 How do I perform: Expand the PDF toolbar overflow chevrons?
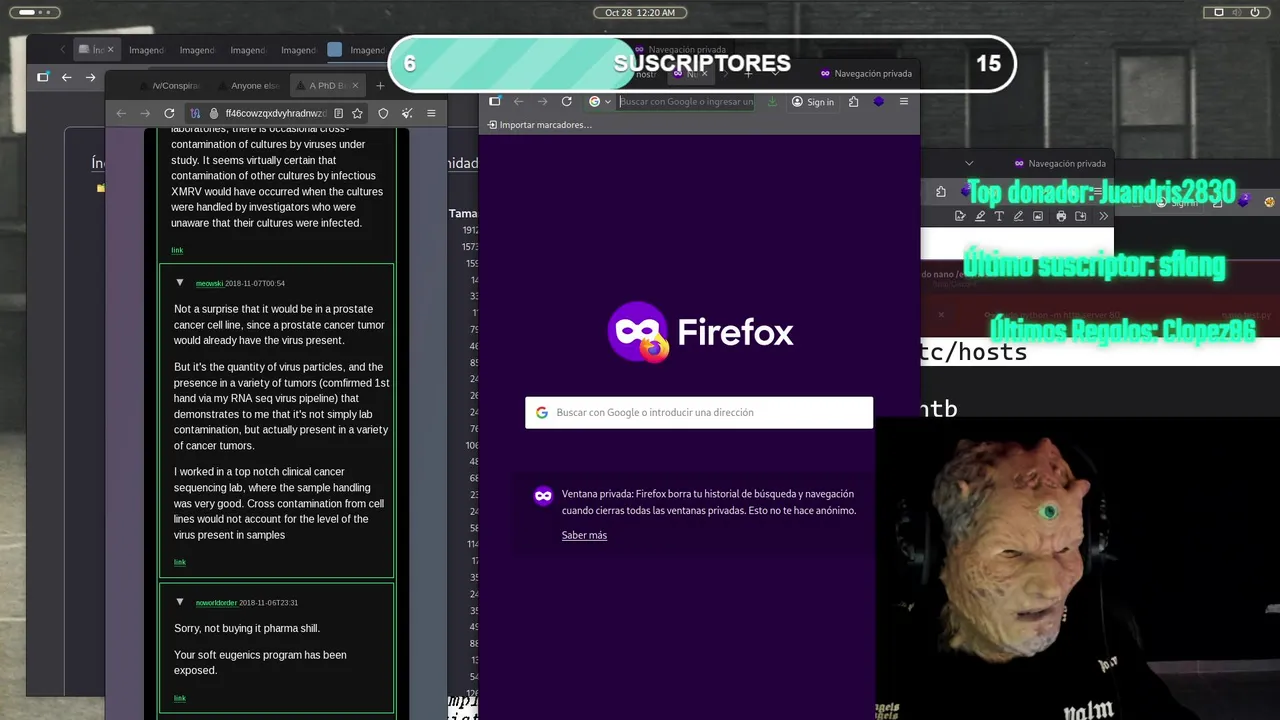coord(1103,216)
